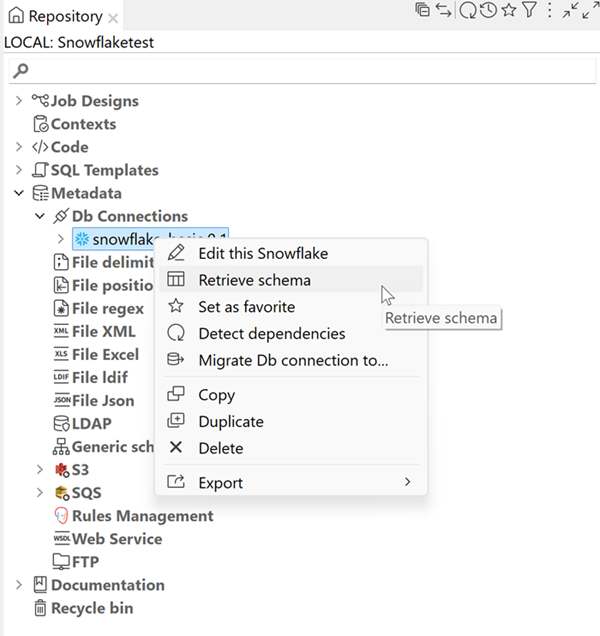The width and height of the screenshot is (600, 636).
Task: Choose Edit this Snowflake
Action: click(x=291, y=253)
